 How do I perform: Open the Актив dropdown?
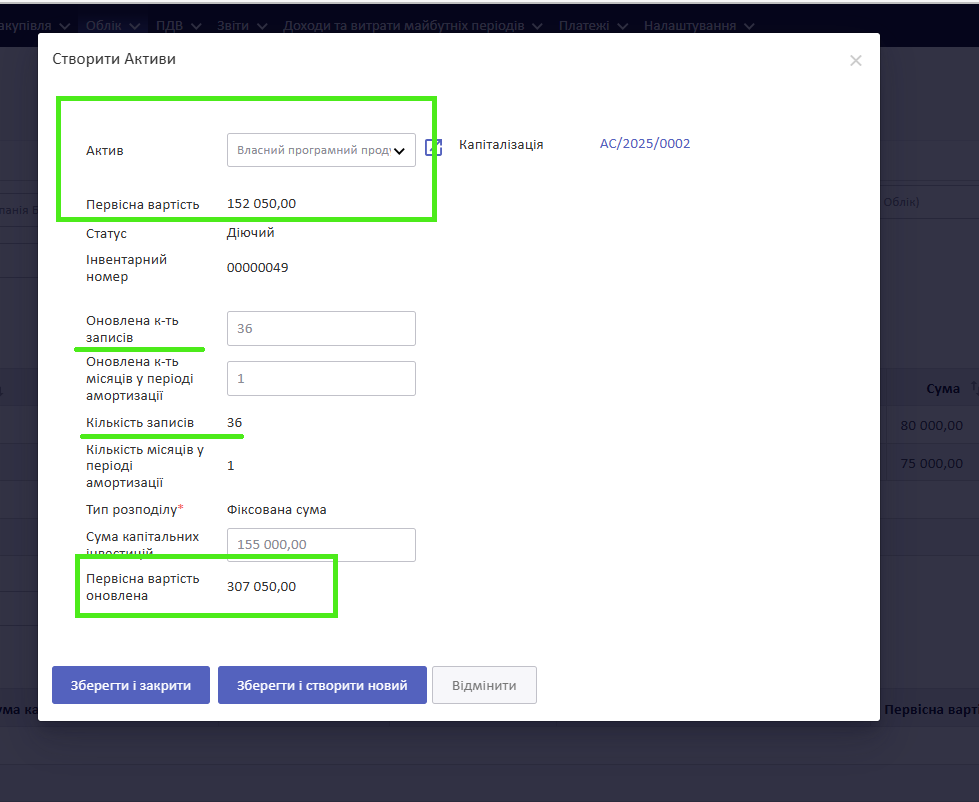tap(321, 150)
